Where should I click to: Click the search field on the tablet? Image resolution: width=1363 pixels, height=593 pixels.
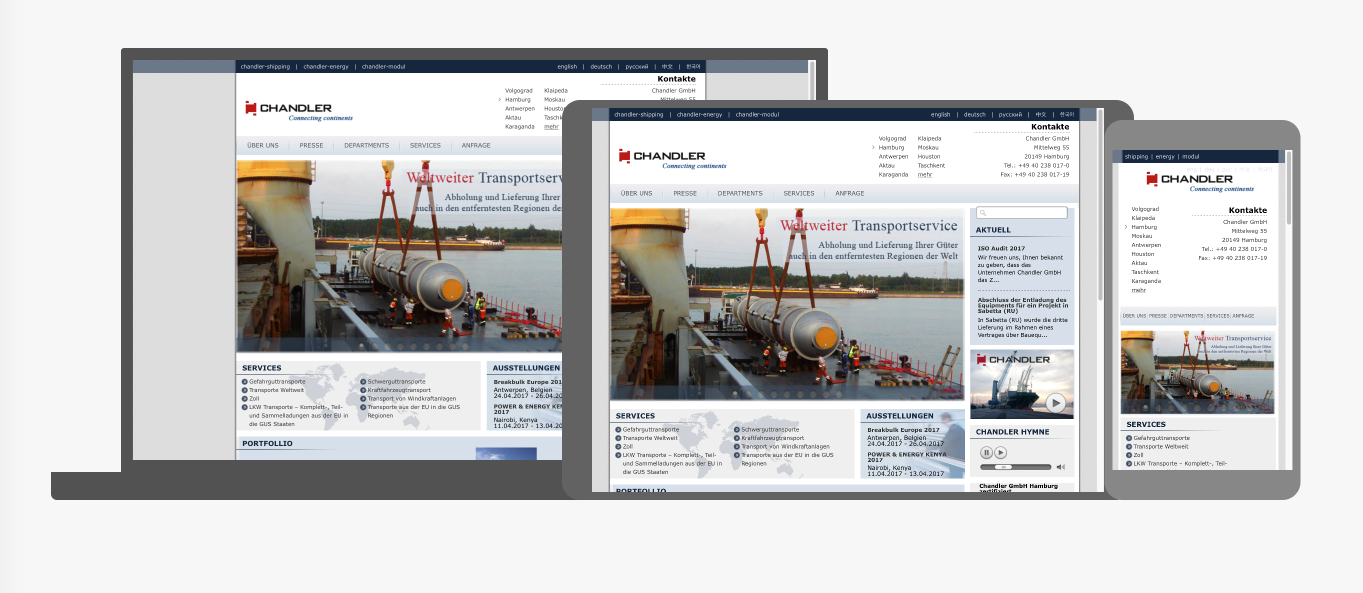1021,213
